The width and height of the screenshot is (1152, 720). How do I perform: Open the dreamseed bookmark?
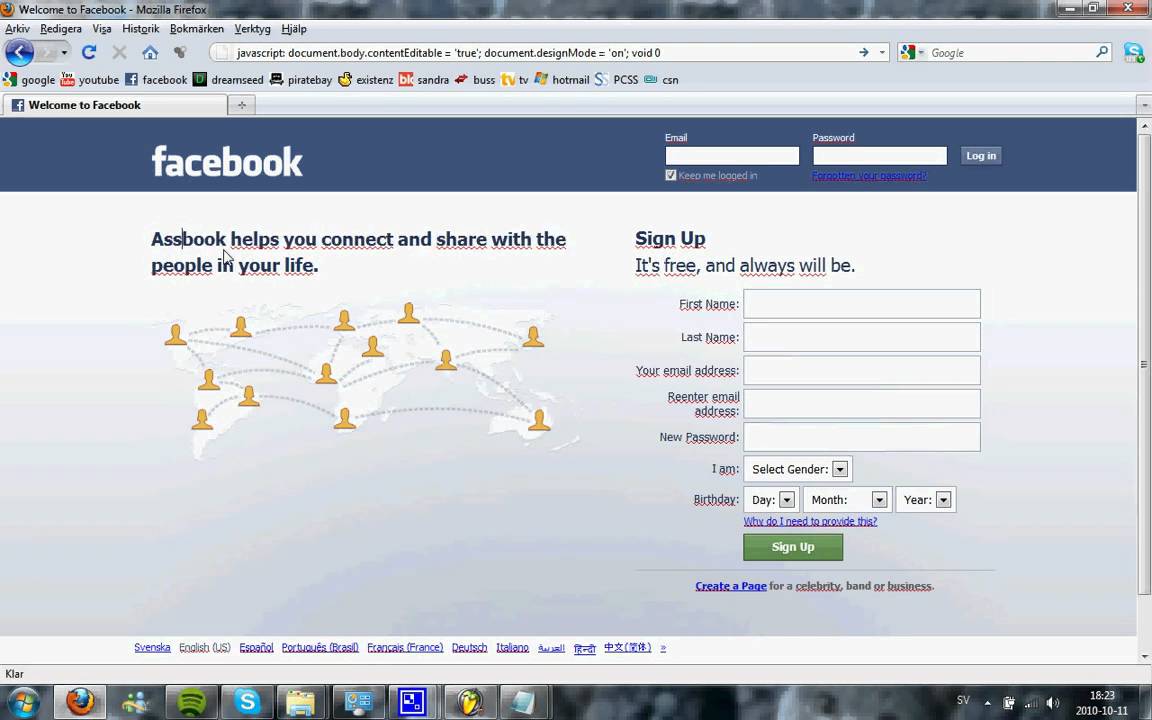coord(228,79)
